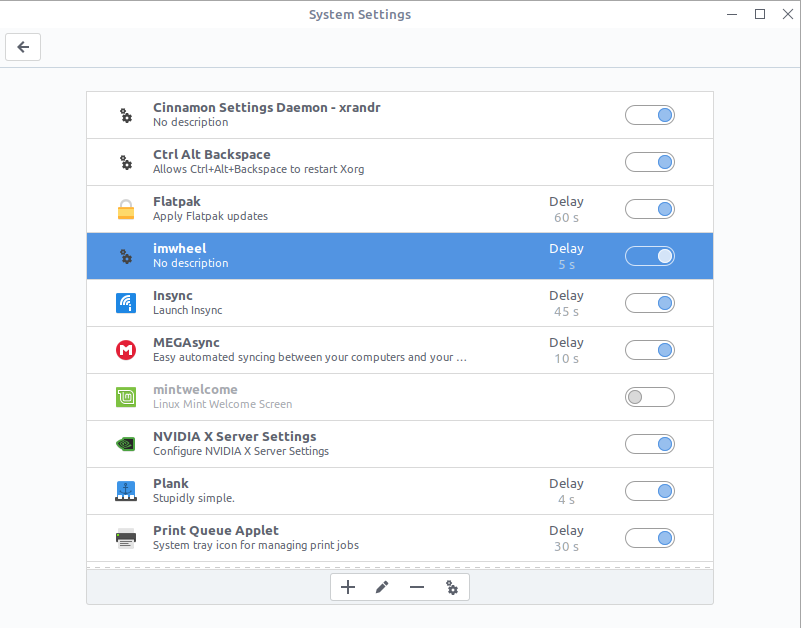The height and width of the screenshot is (628, 801).
Task: Click the back arrow button
Action: click(23, 47)
